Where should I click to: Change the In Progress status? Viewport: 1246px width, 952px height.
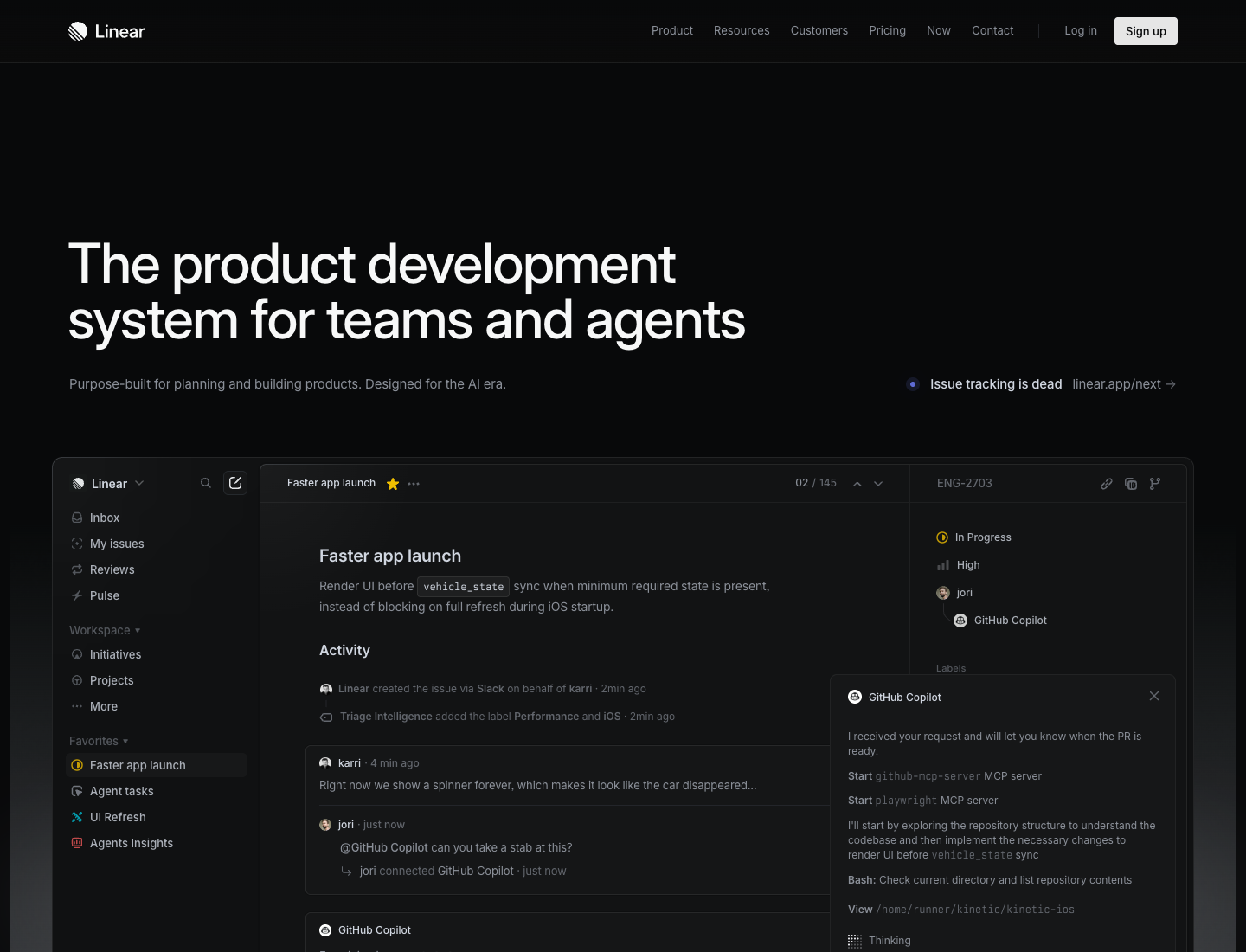point(973,537)
